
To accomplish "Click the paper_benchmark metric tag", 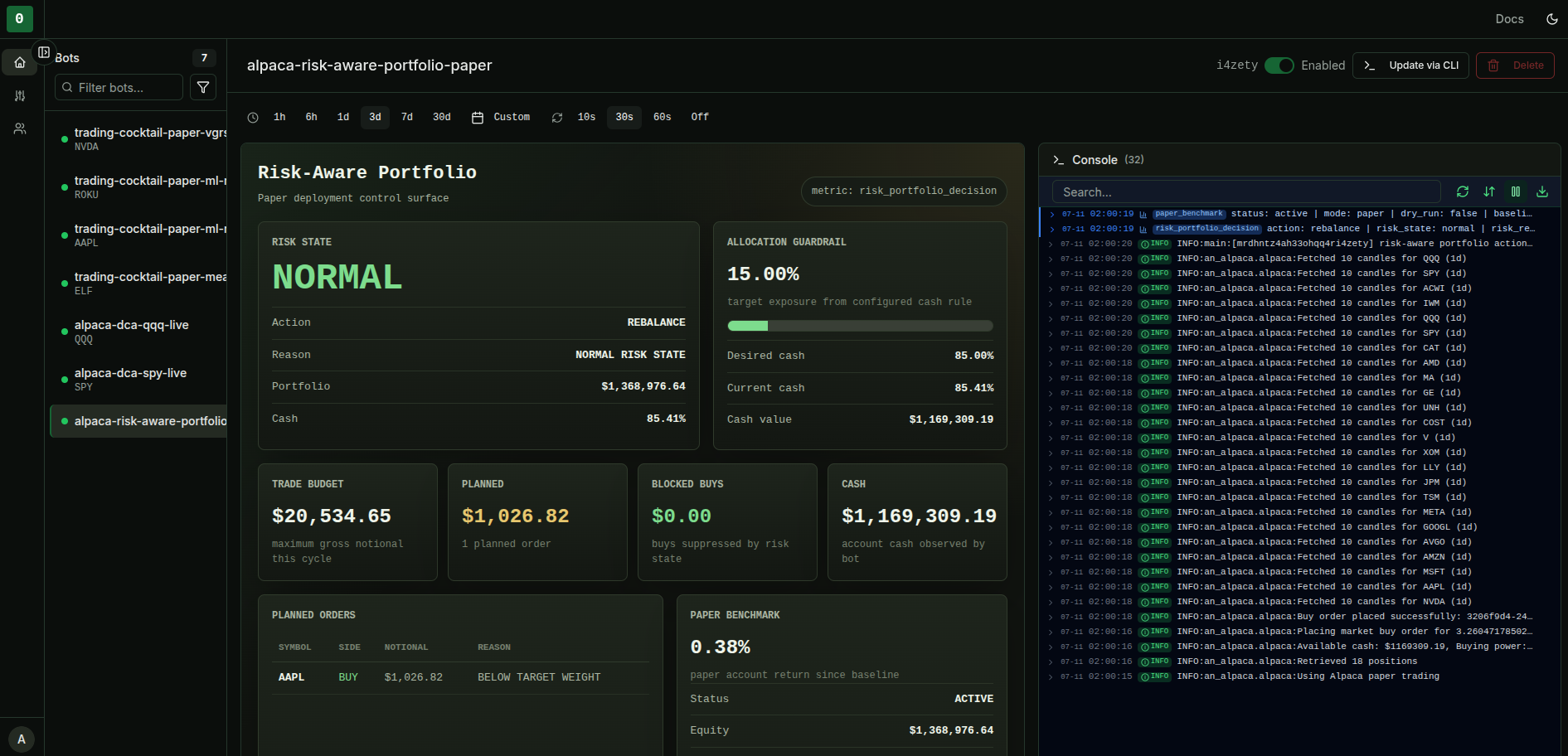I will tap(1189, 214).
